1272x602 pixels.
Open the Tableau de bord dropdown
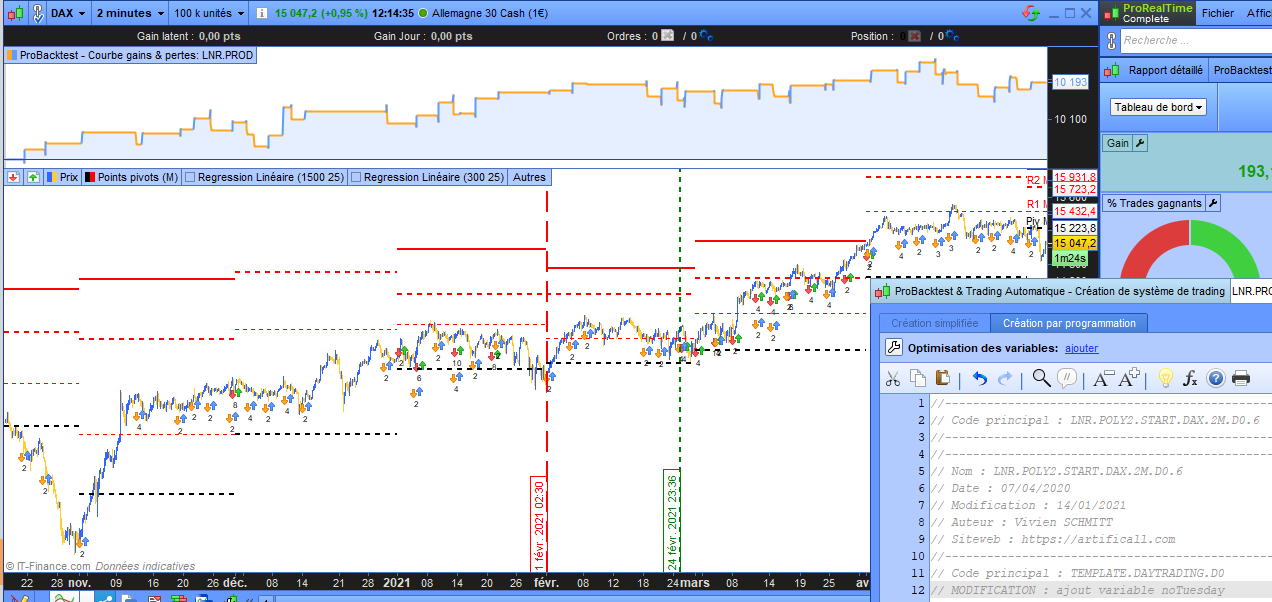coord(1159,107)
